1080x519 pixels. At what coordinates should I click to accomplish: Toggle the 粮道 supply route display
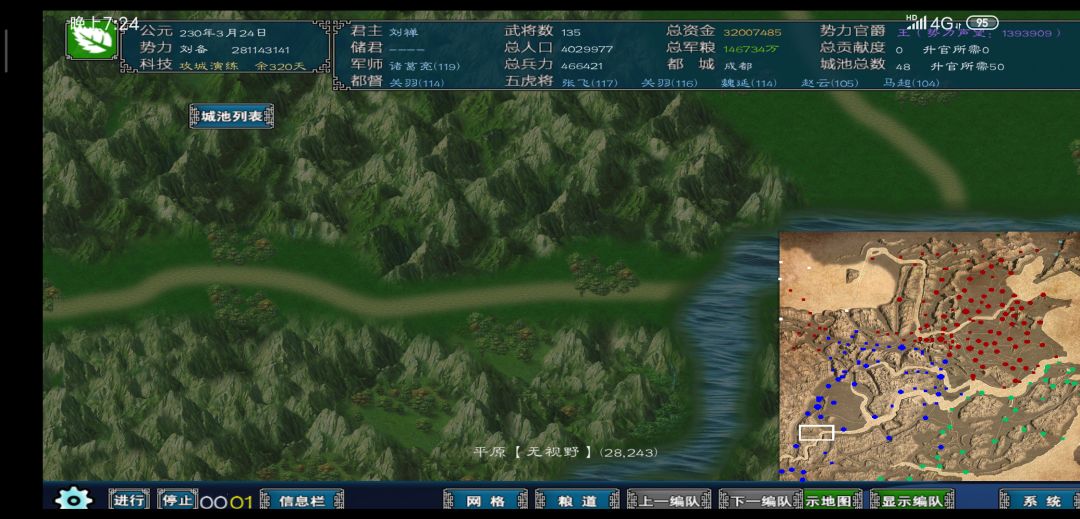[577, 500]
